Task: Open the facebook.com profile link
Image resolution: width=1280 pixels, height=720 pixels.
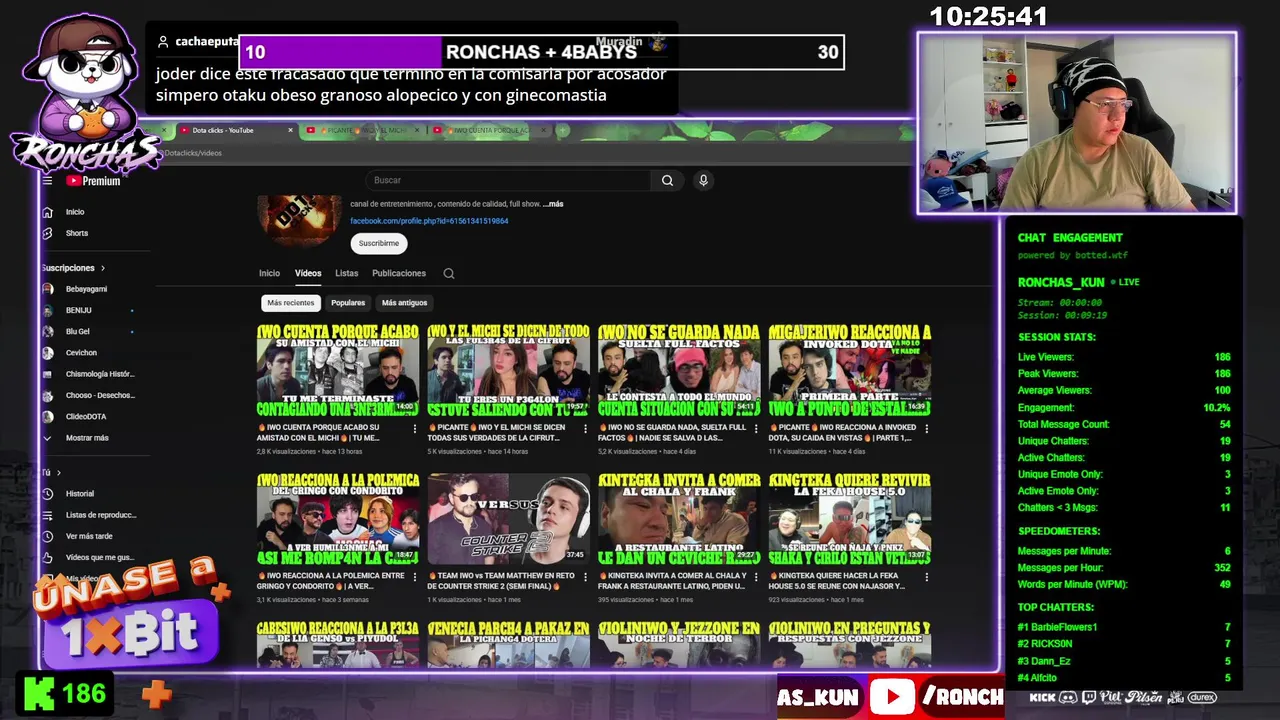Action: pyautogui.click(x=429, y=221)
